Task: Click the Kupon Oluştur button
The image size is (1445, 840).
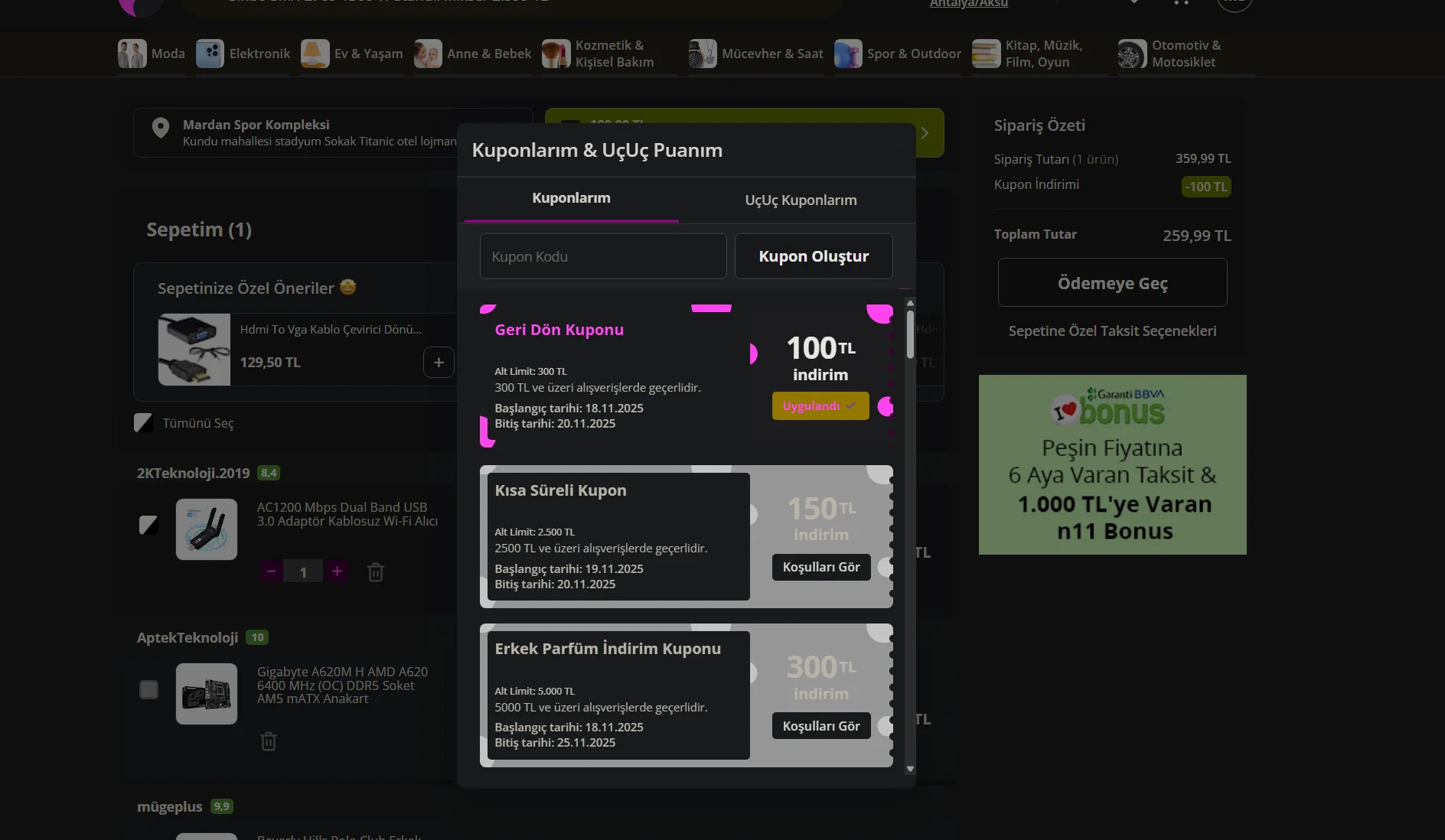Action: click(x=814, y=256)
